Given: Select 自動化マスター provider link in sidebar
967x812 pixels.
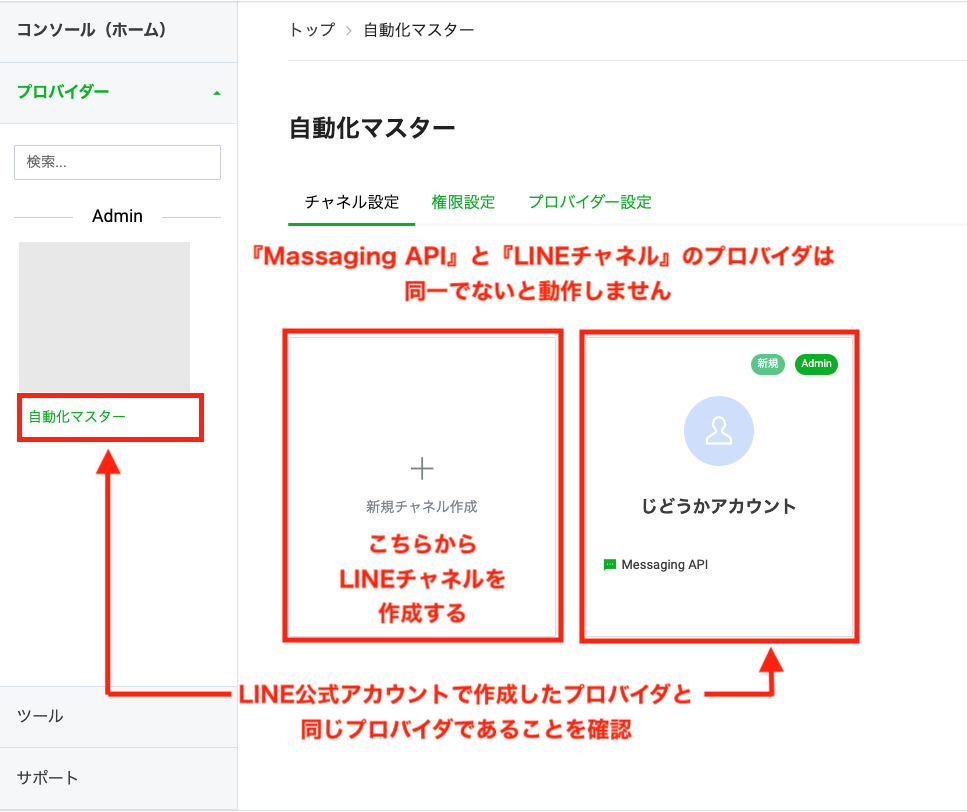Looking at the screenshot, I should pos(77,417).
